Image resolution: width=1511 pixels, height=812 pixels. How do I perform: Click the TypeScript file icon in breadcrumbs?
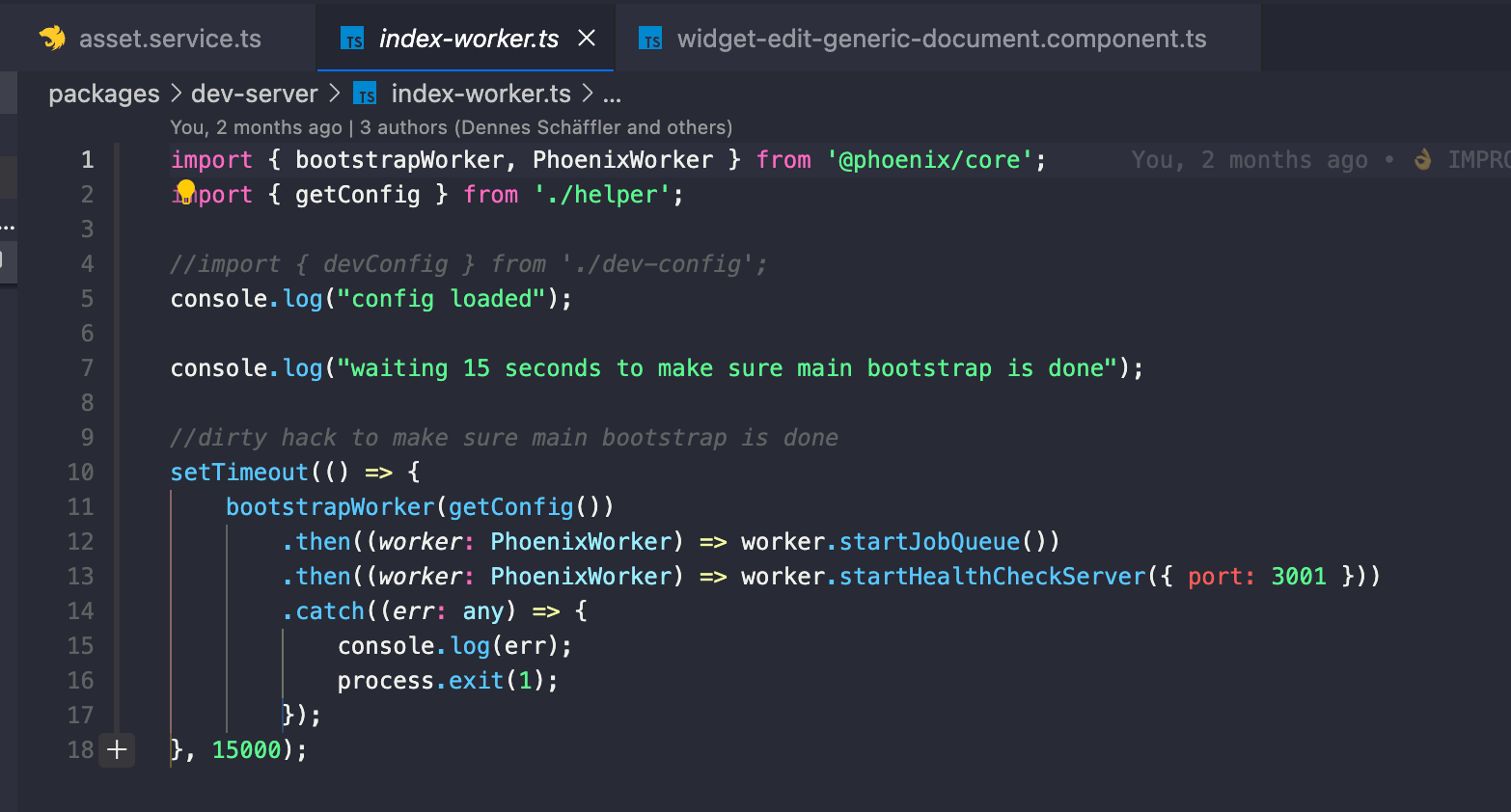pos(365,95)
